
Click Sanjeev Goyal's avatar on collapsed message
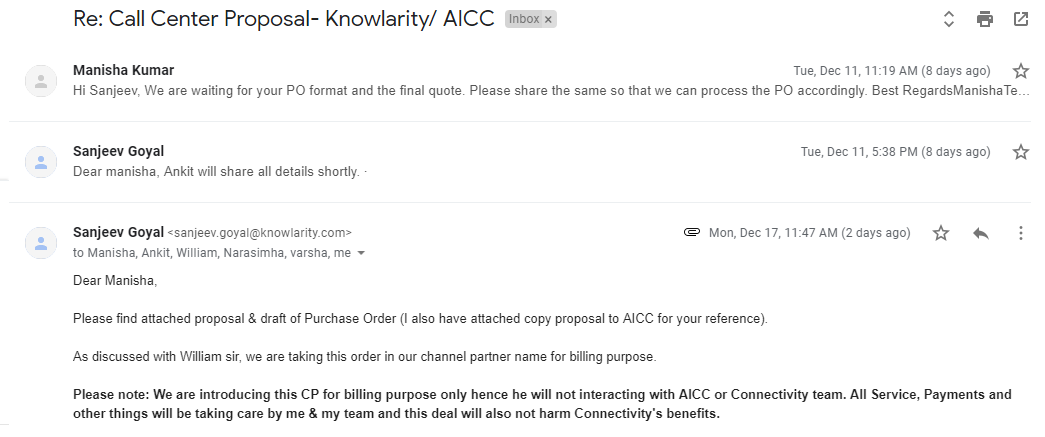coord(41,161)
